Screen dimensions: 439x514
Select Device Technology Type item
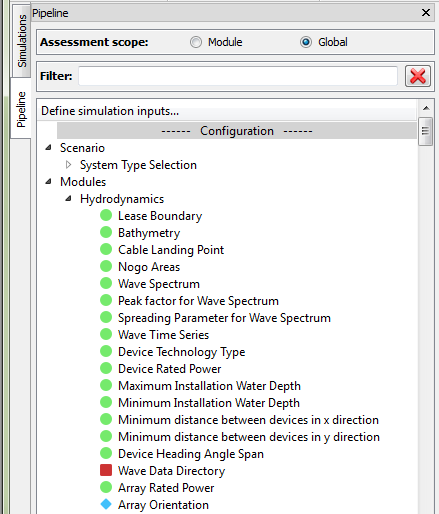[182, 352]
